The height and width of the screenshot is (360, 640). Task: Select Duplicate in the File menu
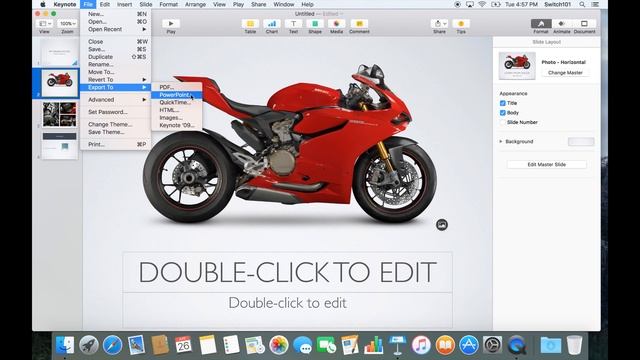(116, 57)
